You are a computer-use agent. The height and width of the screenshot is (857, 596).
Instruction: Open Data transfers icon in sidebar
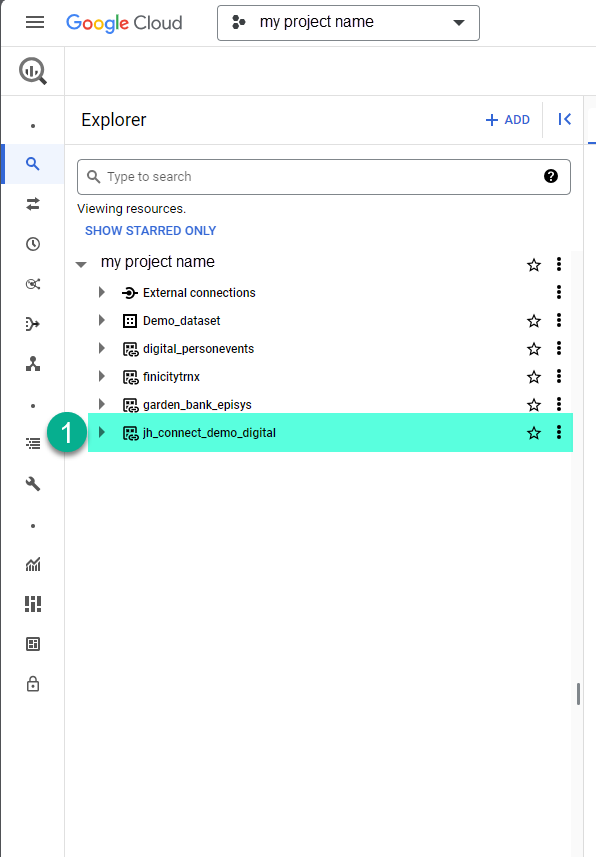point(33,204)
